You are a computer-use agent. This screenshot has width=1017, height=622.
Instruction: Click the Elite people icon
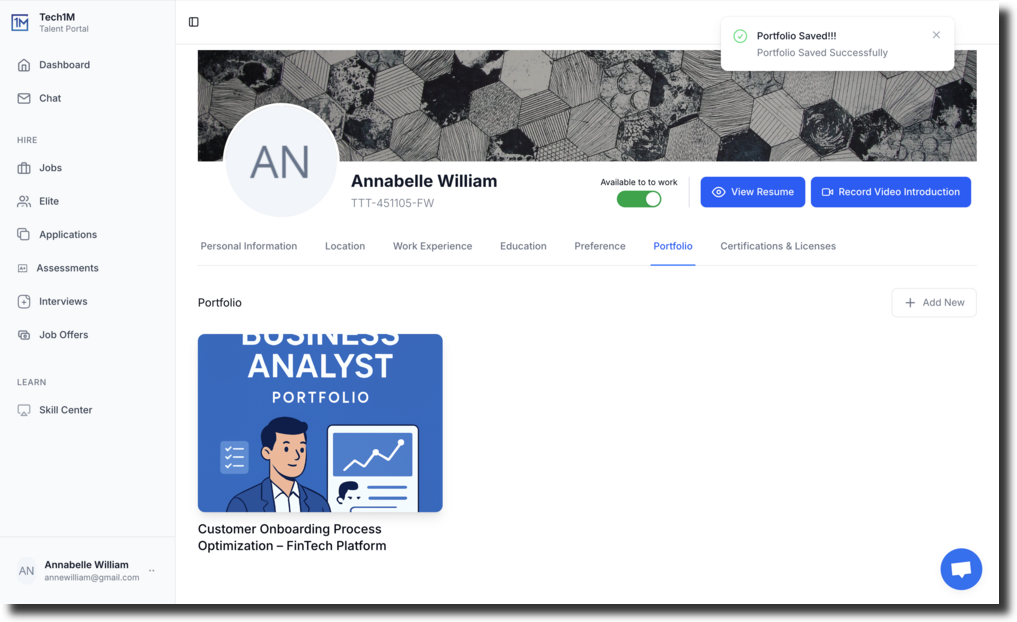[24, 202]
